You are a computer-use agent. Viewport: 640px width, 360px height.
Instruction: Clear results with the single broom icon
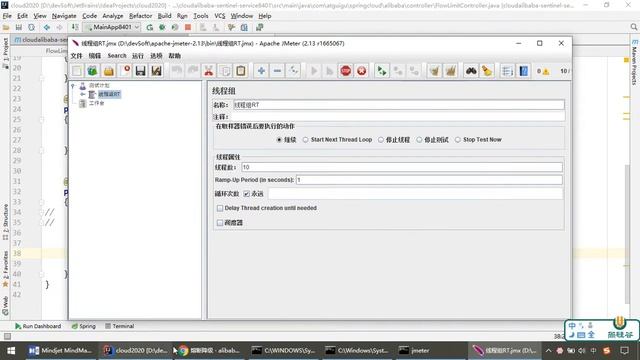point(435,71)
